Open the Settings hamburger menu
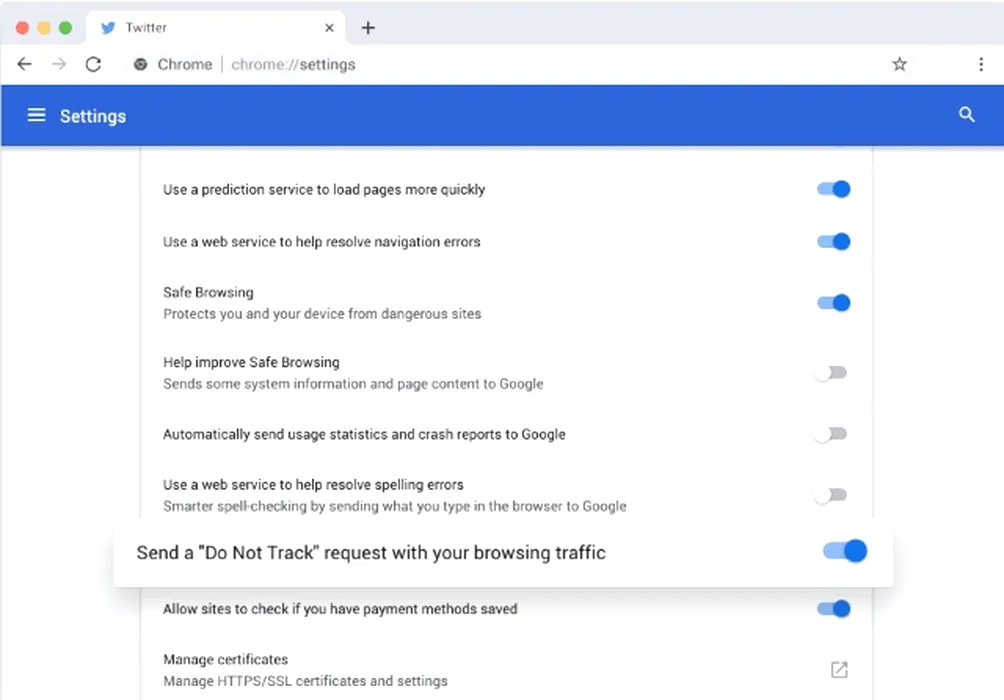 [x=37, y=116]
